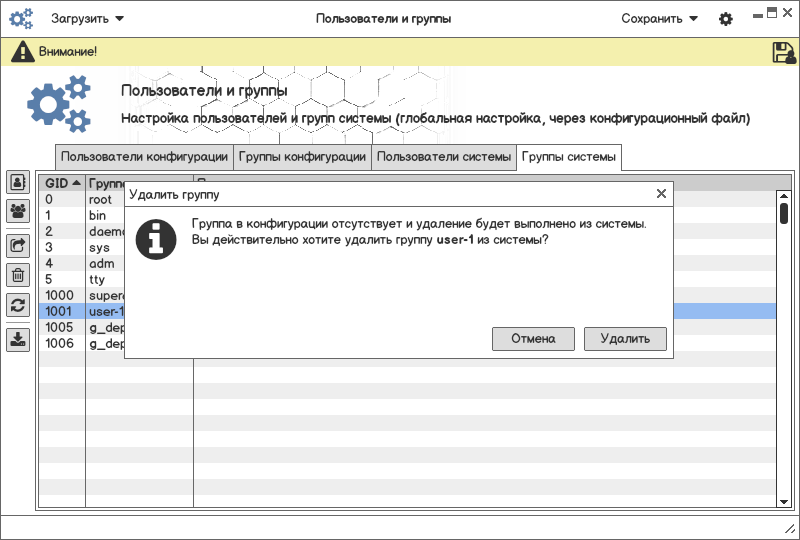This screenshot has width=800, height=540.
Task: Switch to Пользователи системы tab
Action: (444, 157)
